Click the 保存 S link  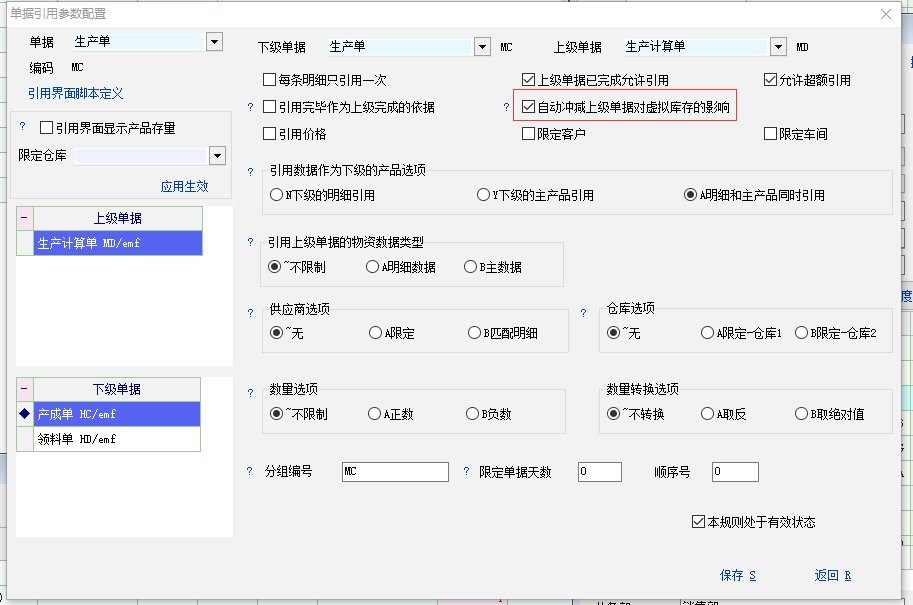tap(737, 575)
